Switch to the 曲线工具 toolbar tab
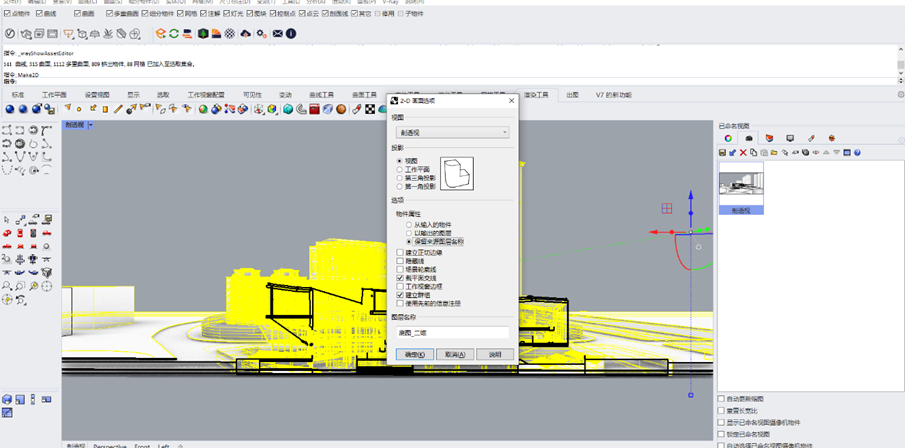 321,95
